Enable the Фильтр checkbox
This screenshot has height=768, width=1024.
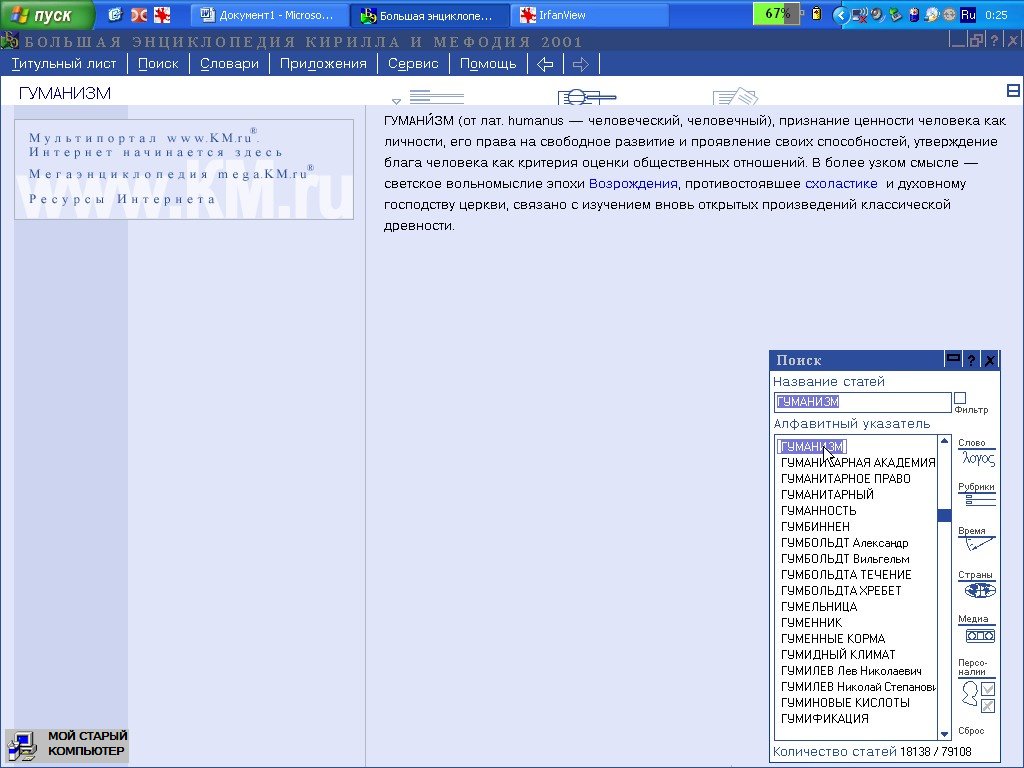pyautogui.click(x=960, y=398)
